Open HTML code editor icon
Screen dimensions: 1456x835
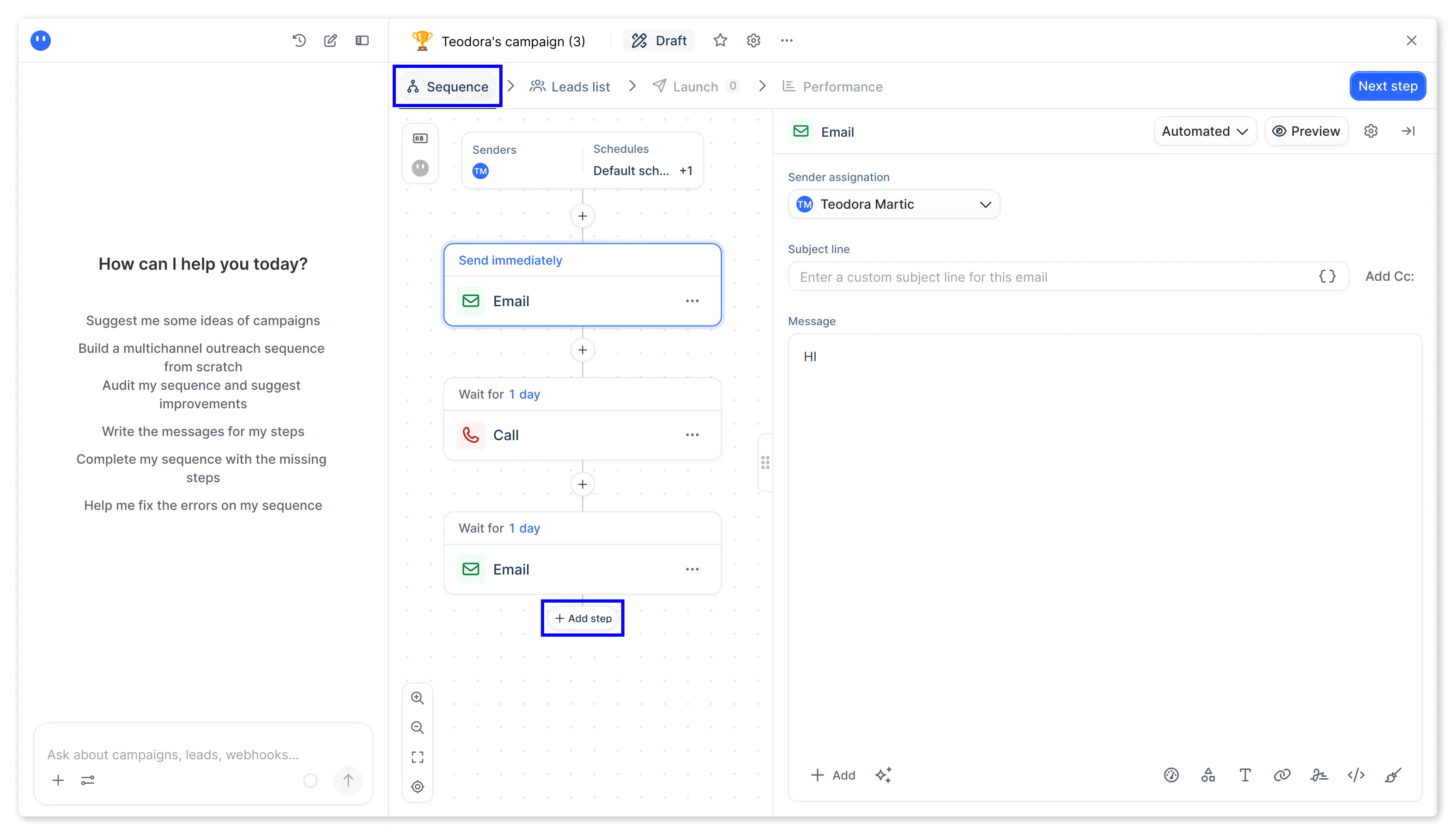click(x=1356, y=775)
